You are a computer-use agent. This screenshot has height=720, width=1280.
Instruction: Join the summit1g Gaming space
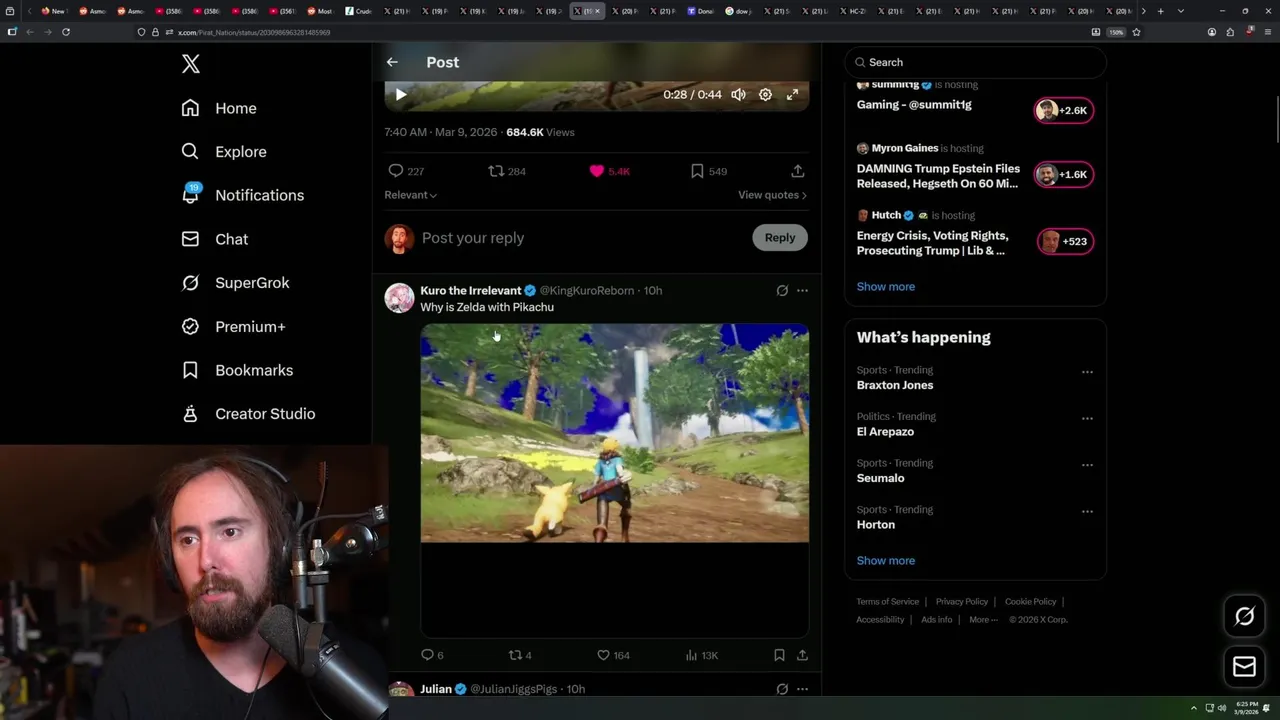tap(1064, 110)
